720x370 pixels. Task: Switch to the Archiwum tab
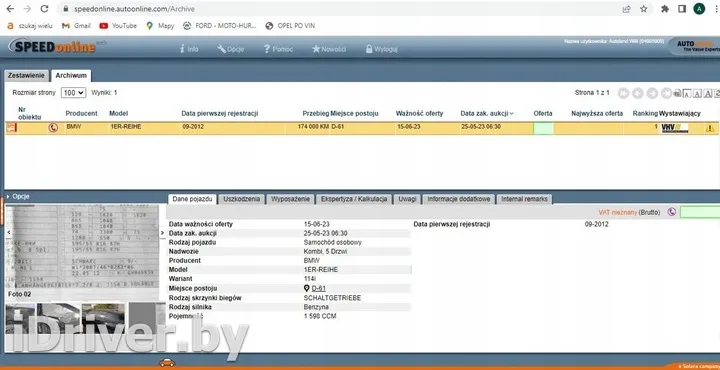pos(71,76)
